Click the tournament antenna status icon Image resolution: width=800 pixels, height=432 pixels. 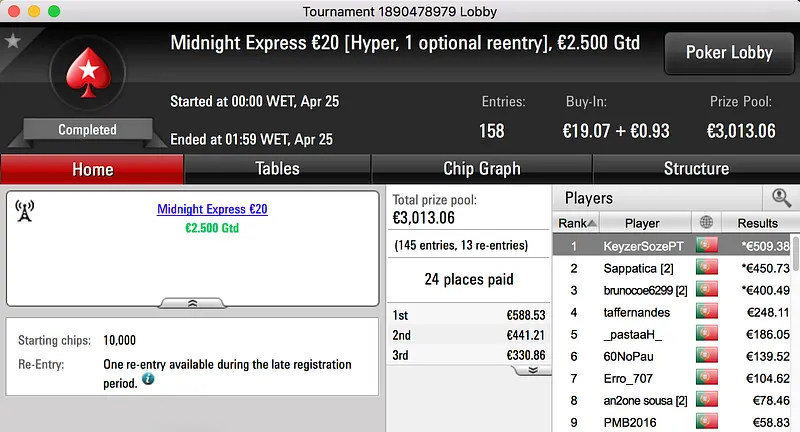[x=26, y=212]
